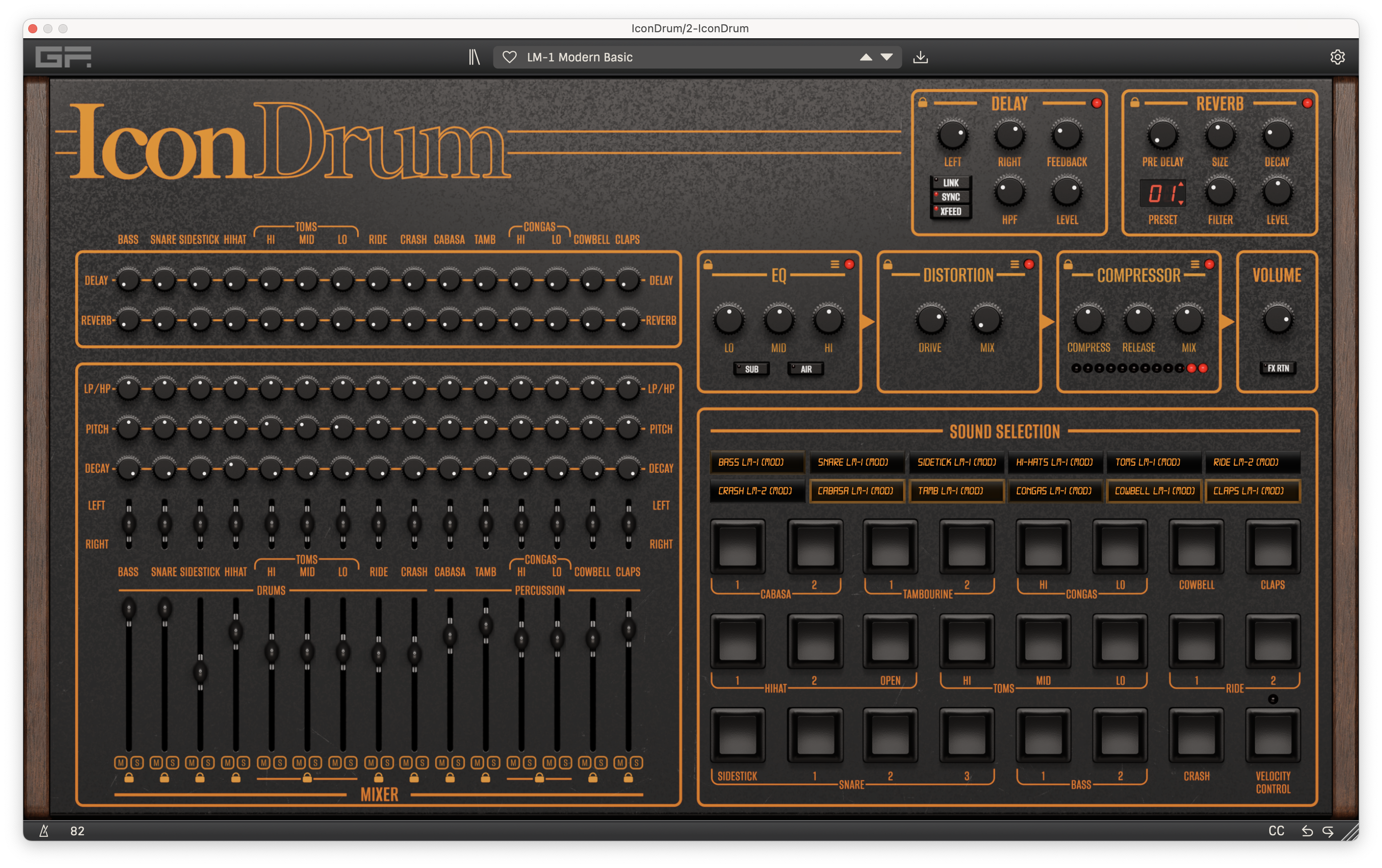Click the SNARE mixer fader
The image size is (1382, 868).
[x=165, y=609]
